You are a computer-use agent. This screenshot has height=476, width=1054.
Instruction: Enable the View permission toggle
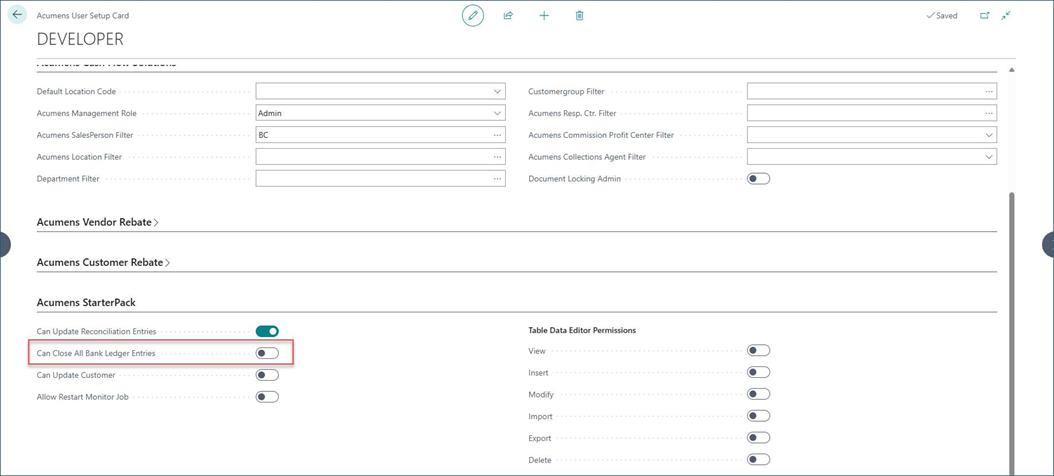[758, 351]
